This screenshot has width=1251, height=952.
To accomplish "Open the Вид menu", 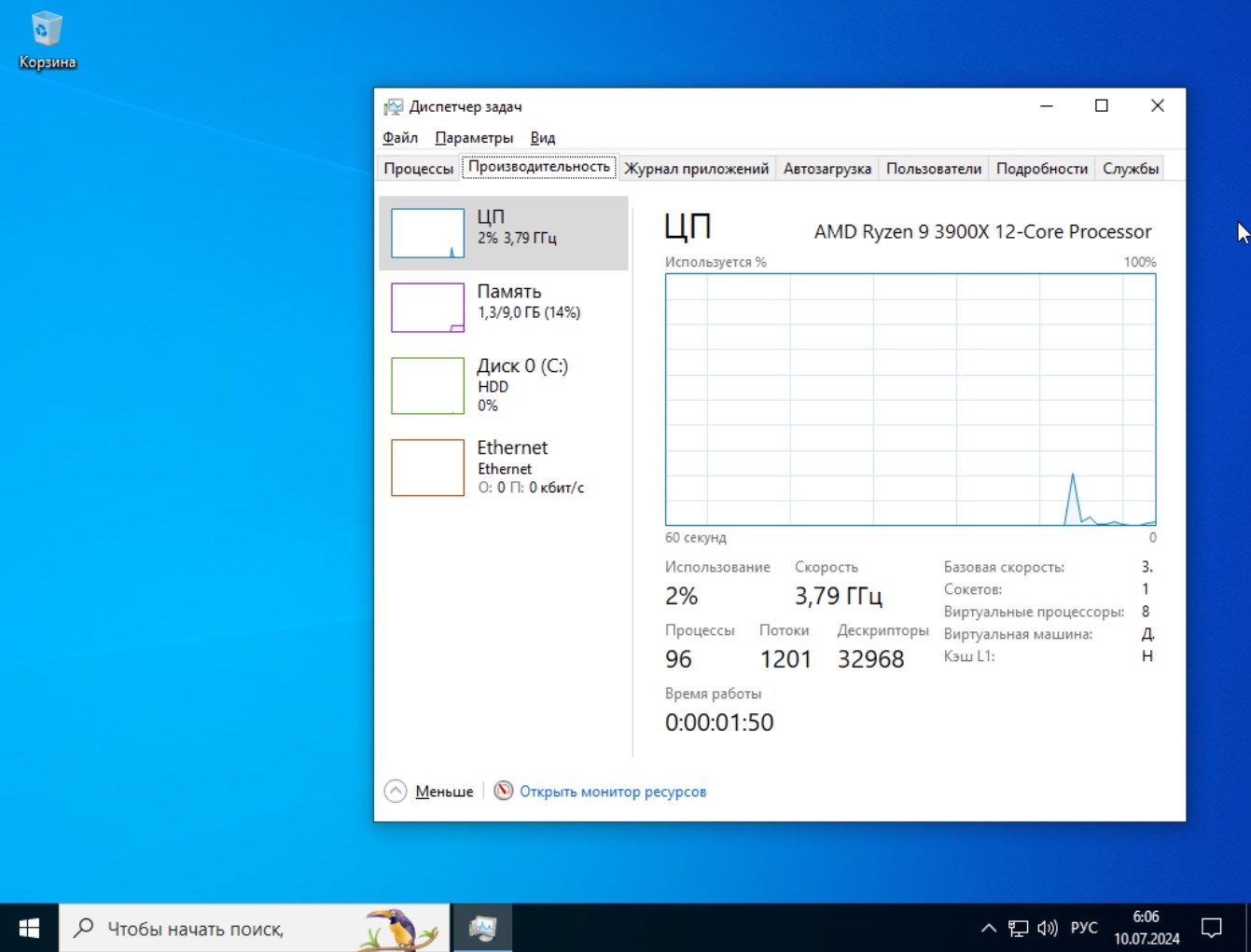I will [543, 138].
